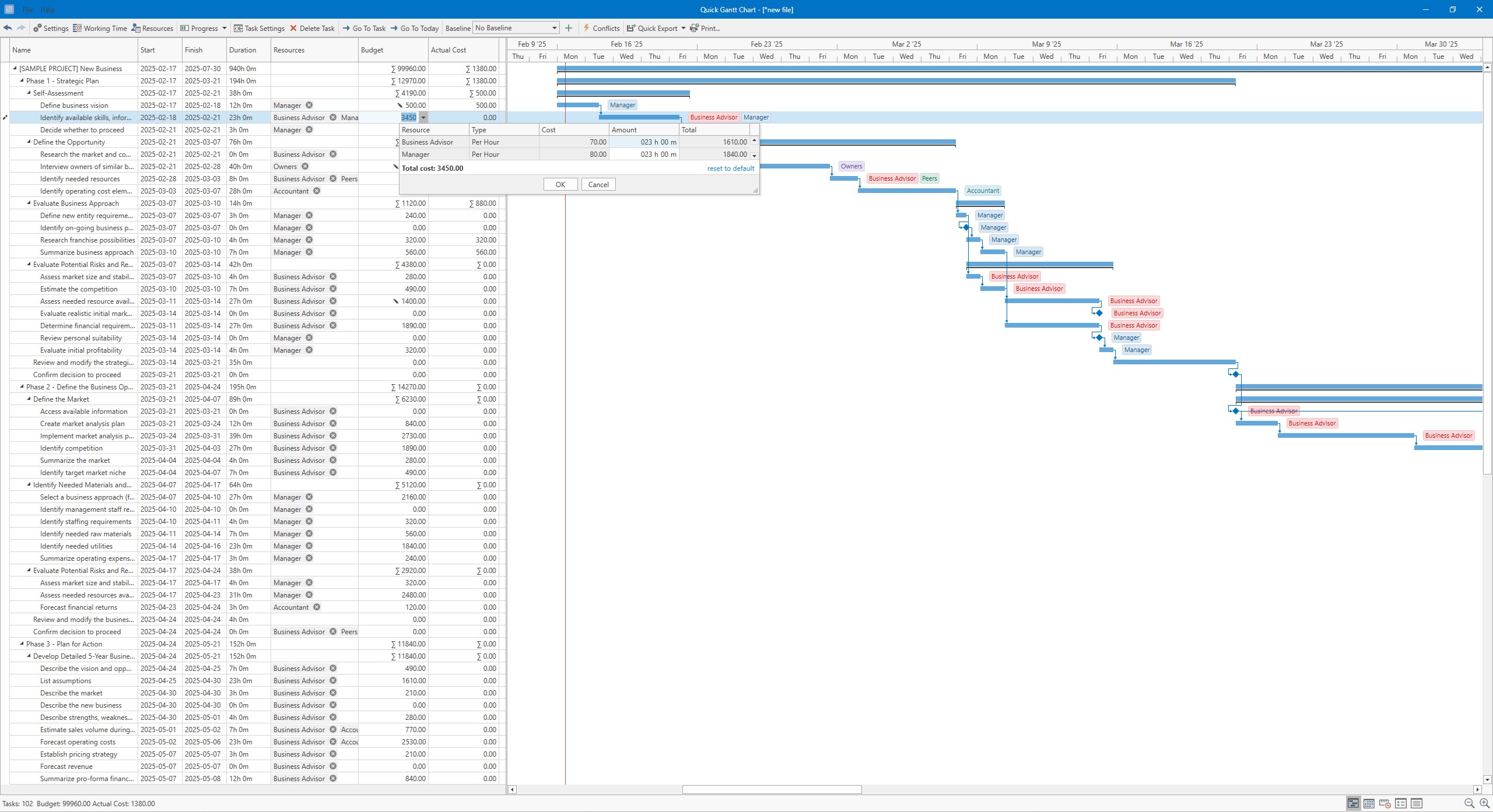Open the File menu

tap(27, 9)
